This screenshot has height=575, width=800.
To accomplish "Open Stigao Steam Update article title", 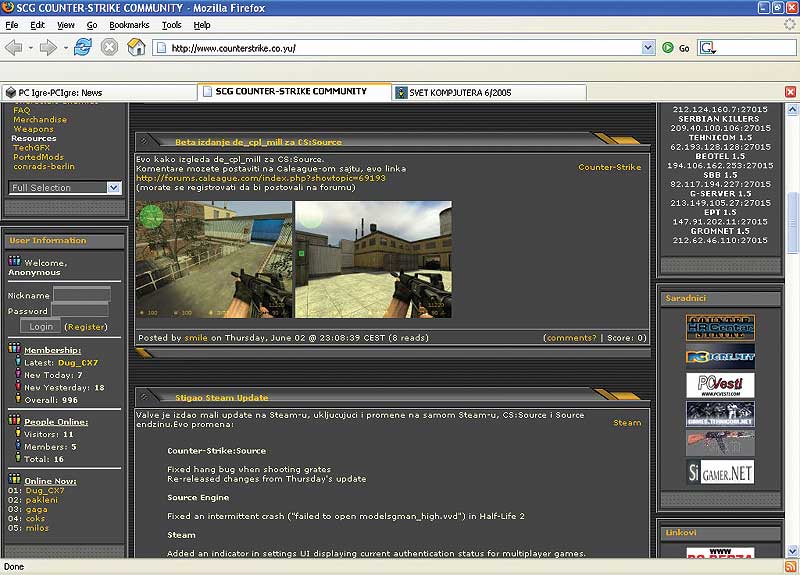I will [221, 397].
